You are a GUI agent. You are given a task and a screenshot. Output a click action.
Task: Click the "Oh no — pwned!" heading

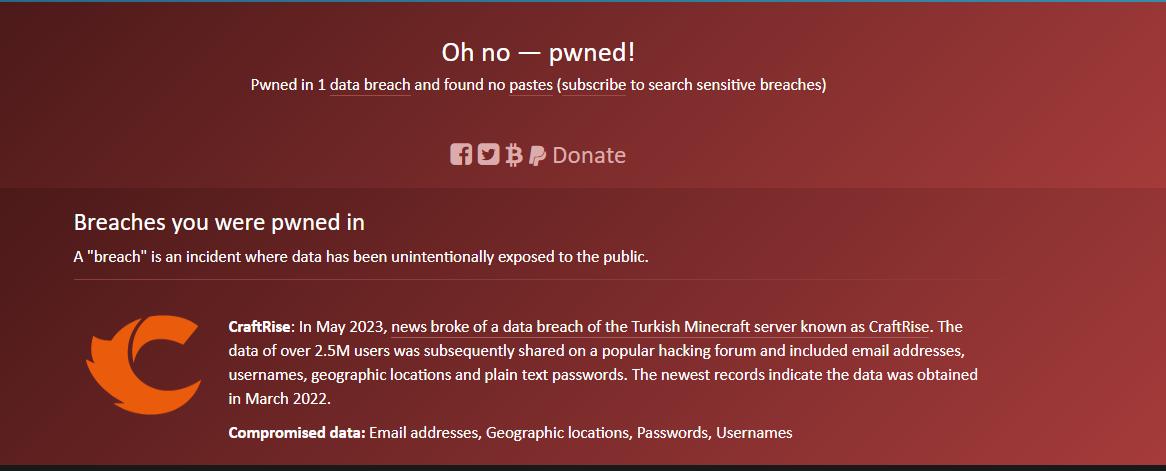click(538, 52)
